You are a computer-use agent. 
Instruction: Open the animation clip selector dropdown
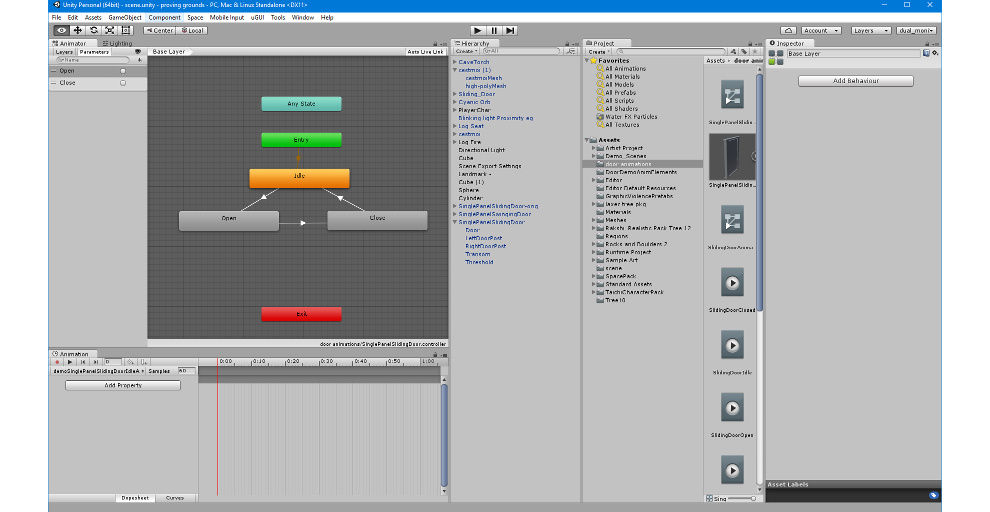pyautogui.click(x=98, y=371)
